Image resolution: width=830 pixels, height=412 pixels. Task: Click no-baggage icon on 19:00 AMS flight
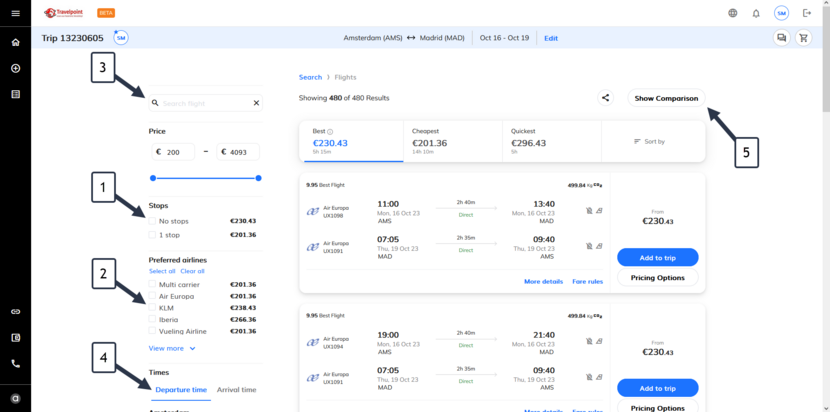[x=589, y=342]
